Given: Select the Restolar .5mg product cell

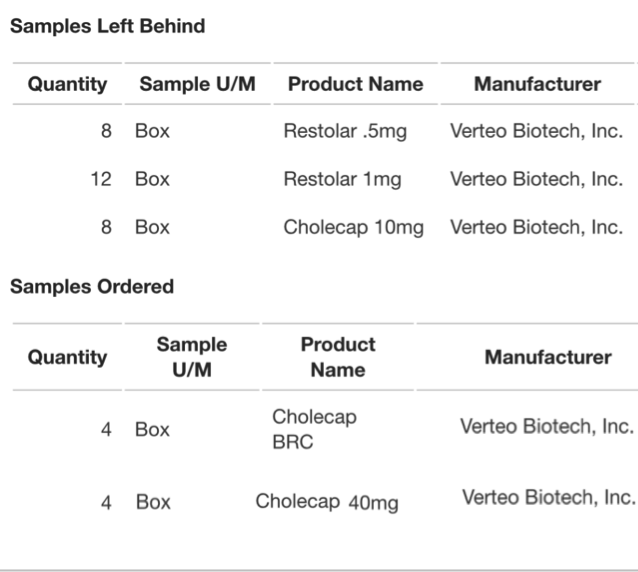Looking at the screenshot, I should (x=345, y=132).
